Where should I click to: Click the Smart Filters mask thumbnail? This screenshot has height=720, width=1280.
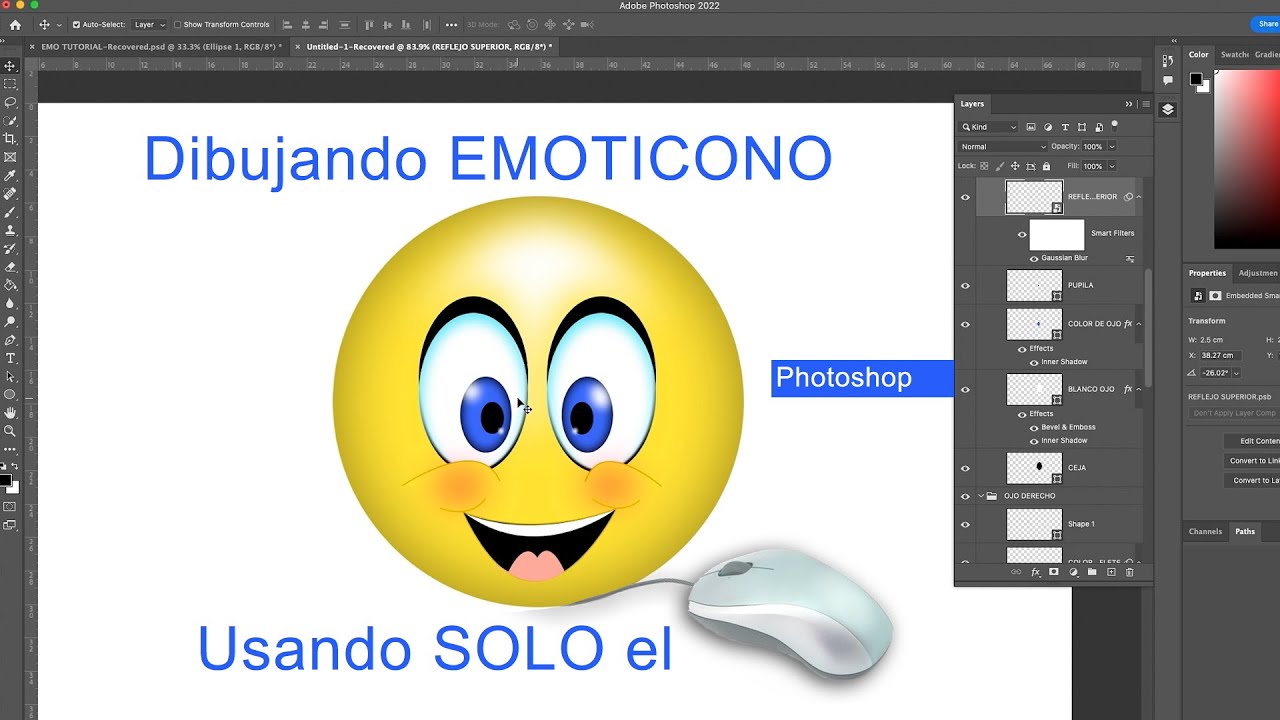(1057, 235)
